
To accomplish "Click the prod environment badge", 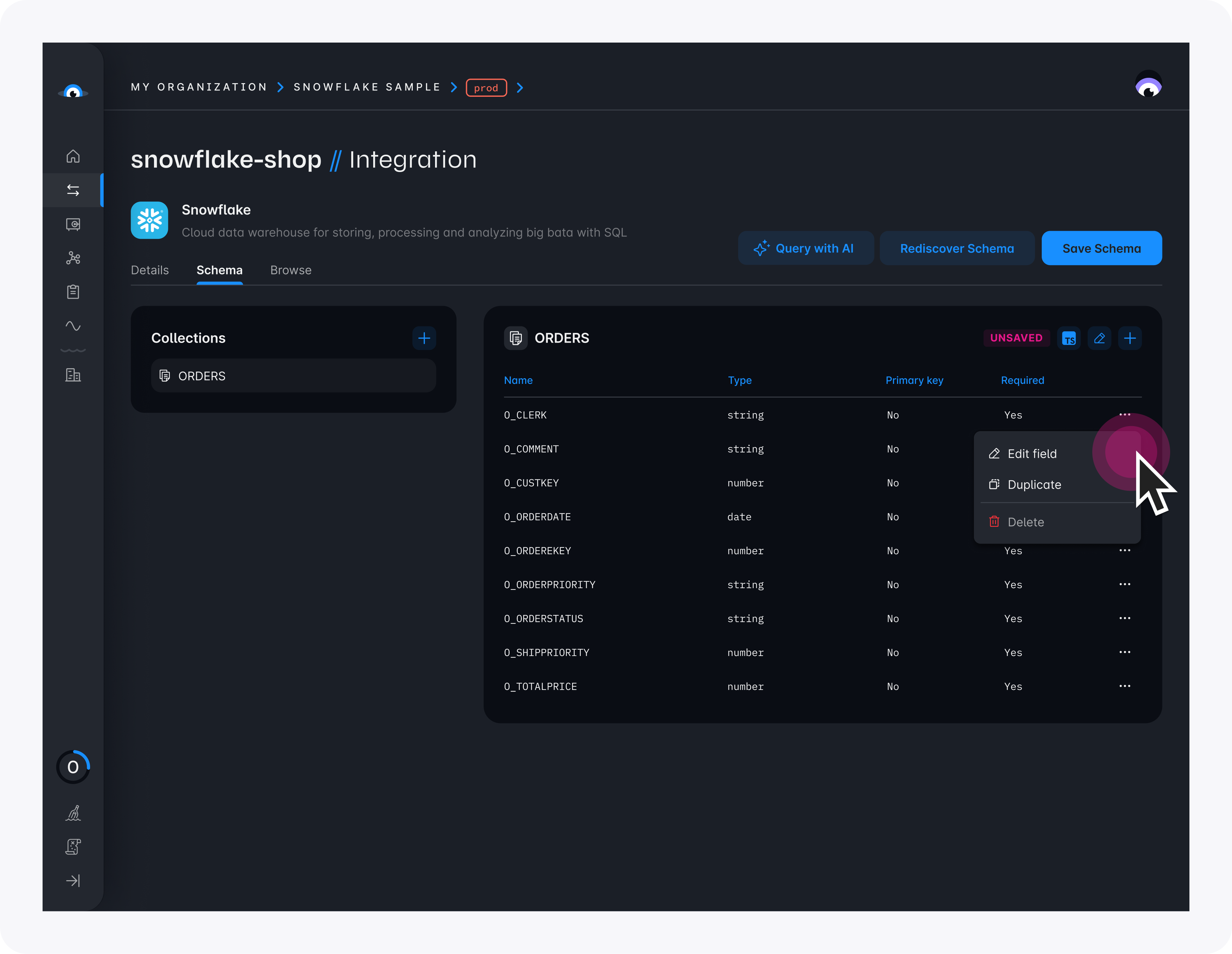I will (486, 87).
